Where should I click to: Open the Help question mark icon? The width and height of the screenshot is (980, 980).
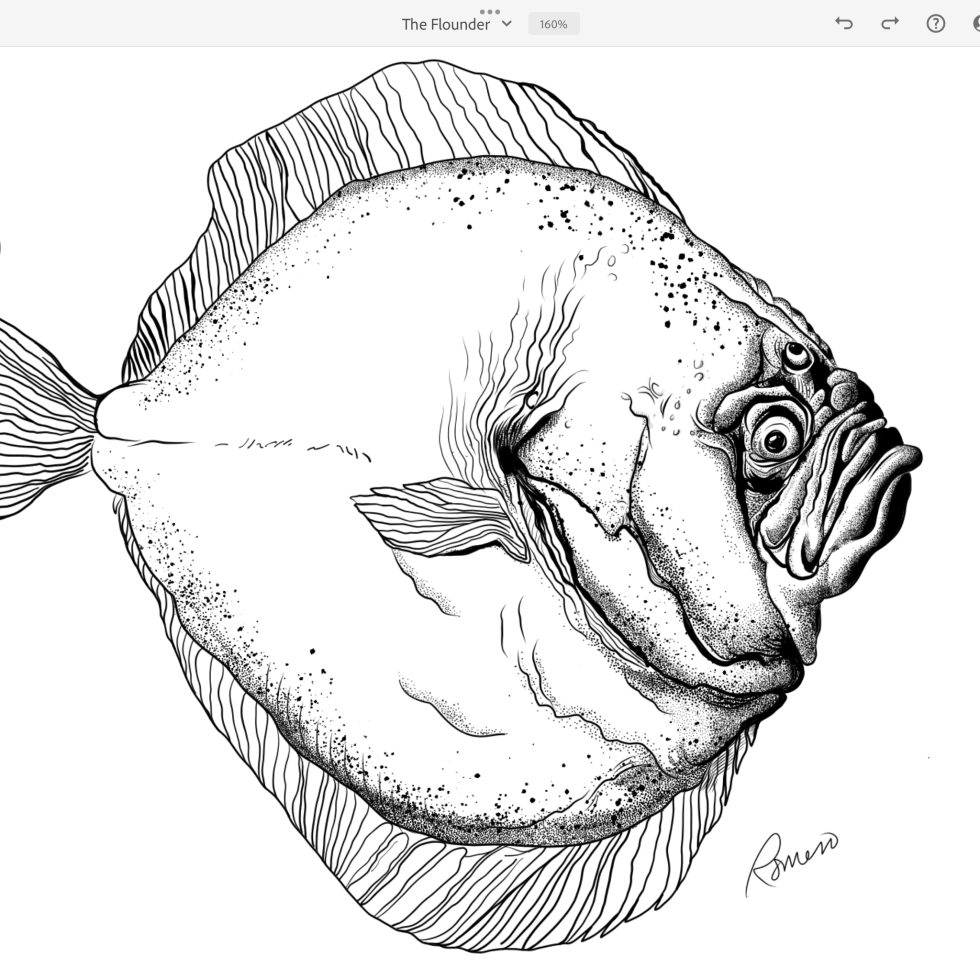935,24
